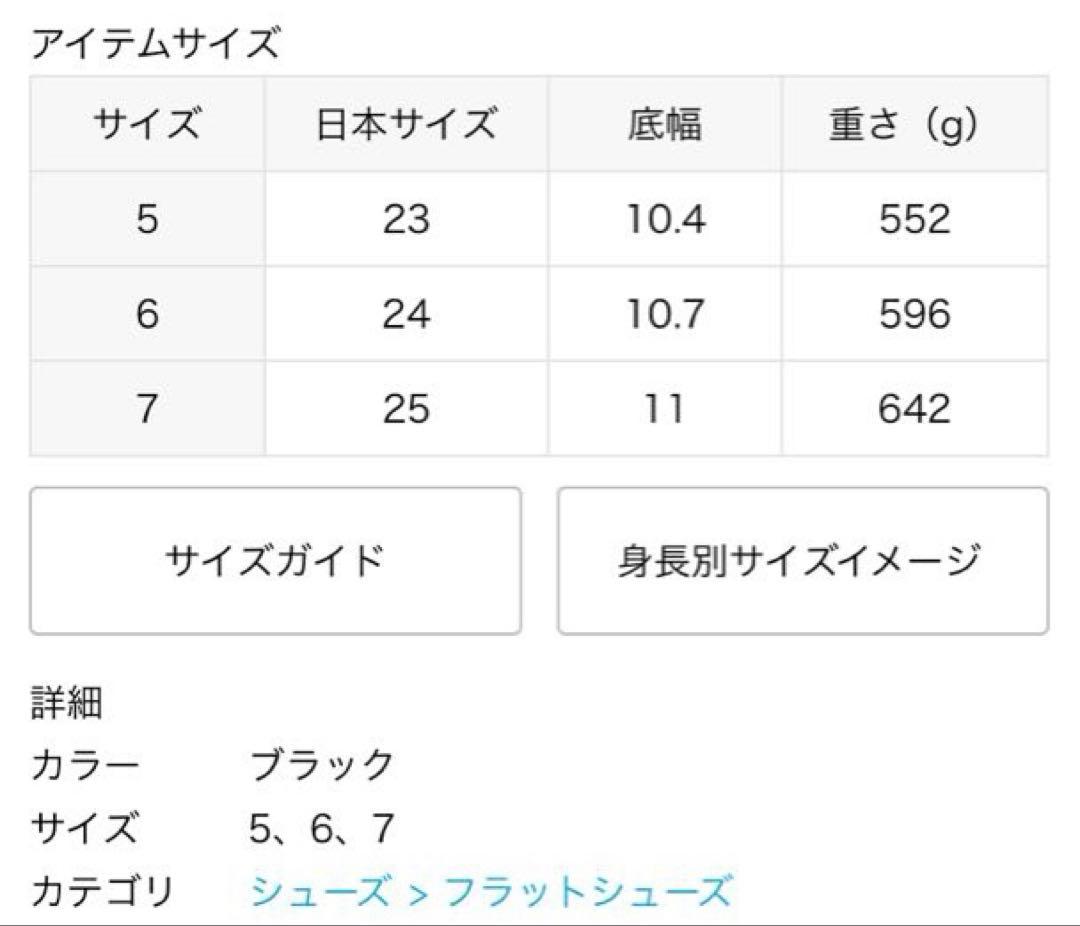Click the 底幅 column header
Image resolution: width=1080 pixels, height=926 pixels.
point(665,124)
